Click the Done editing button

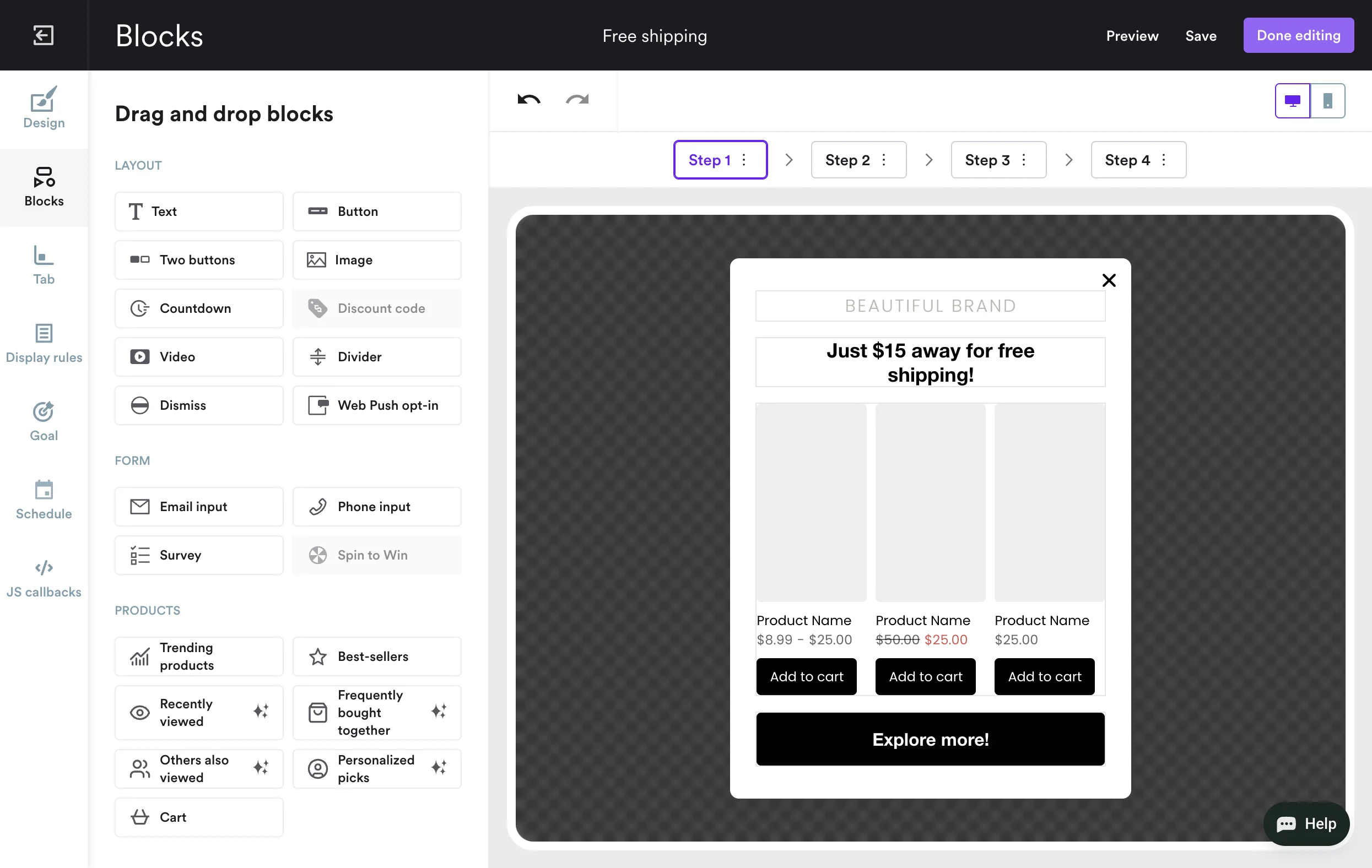click(1298, 35)
